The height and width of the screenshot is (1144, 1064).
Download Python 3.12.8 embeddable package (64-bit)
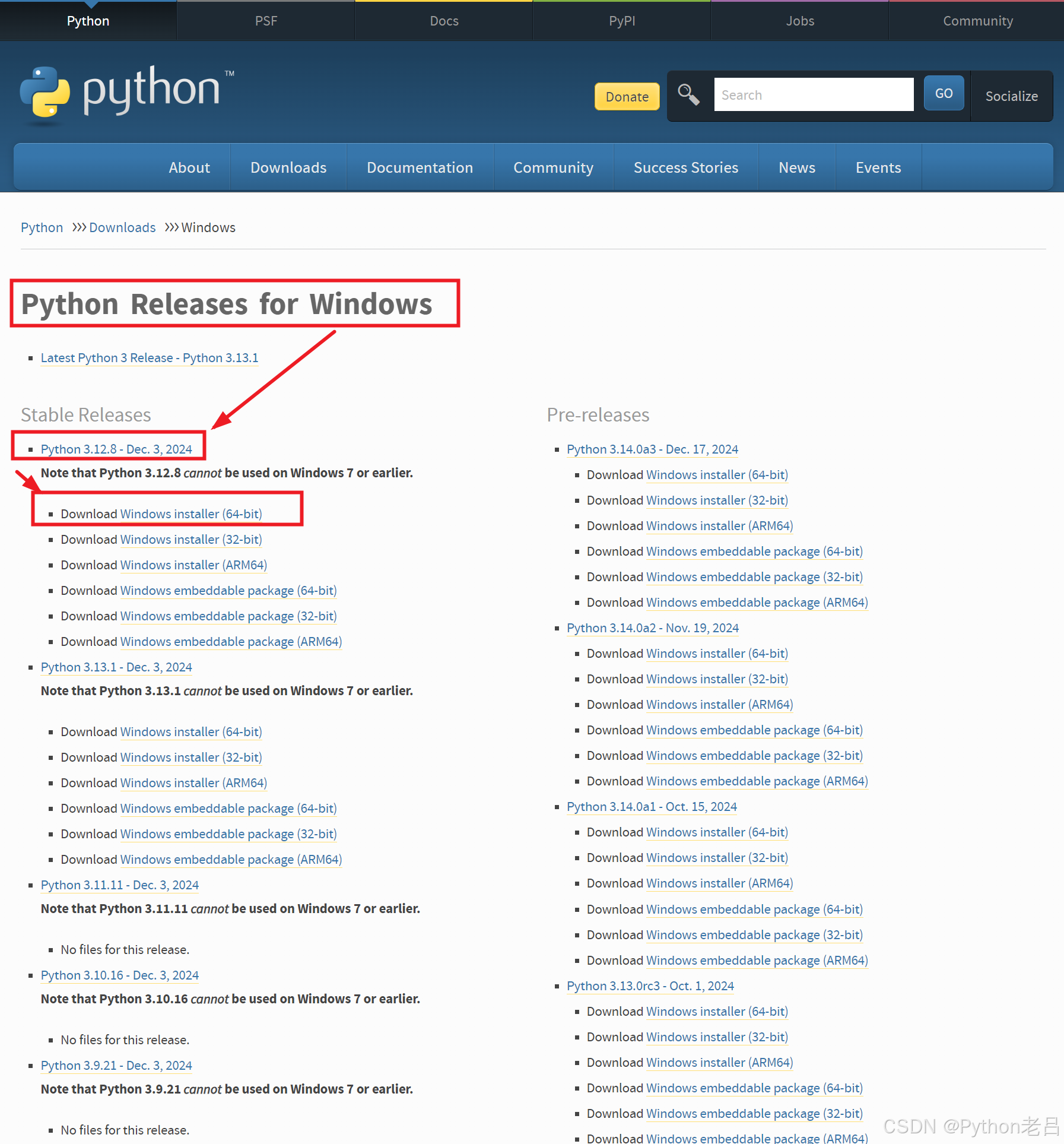228,591
